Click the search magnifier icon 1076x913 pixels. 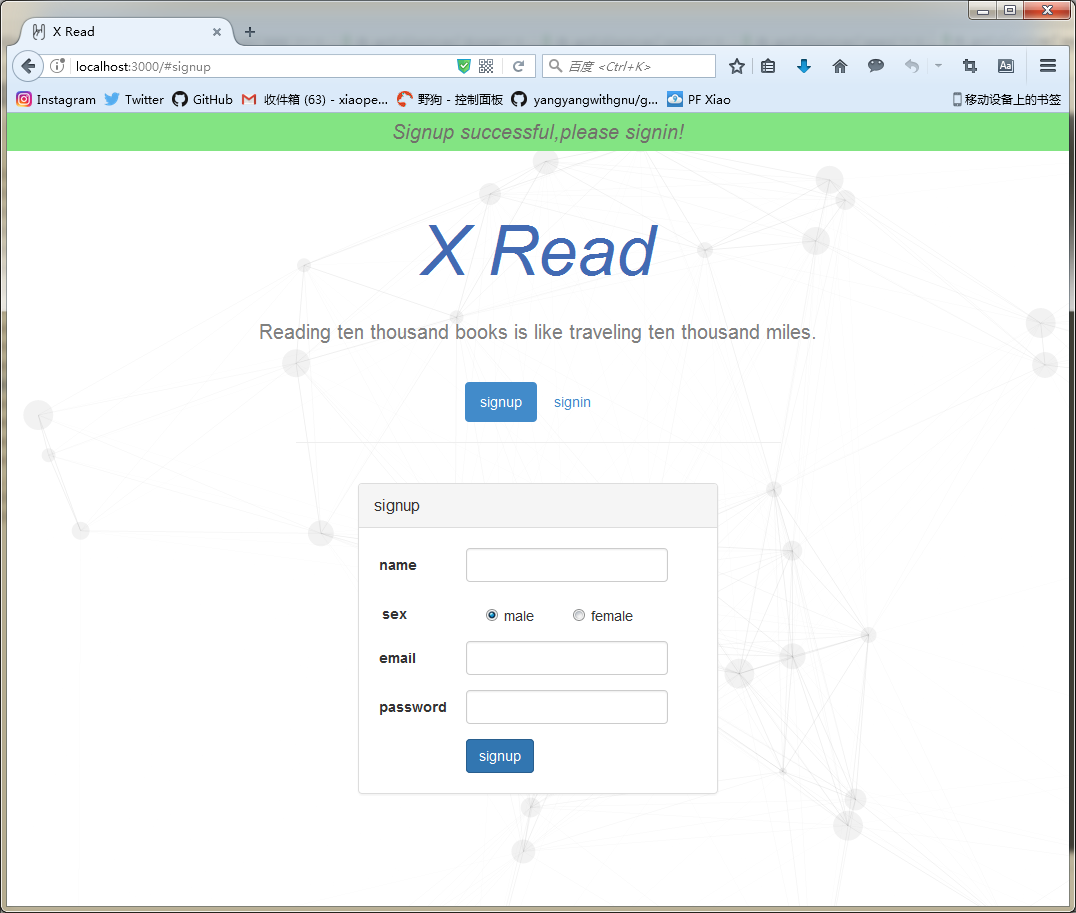pyautogui.click(x=556, y=66)
